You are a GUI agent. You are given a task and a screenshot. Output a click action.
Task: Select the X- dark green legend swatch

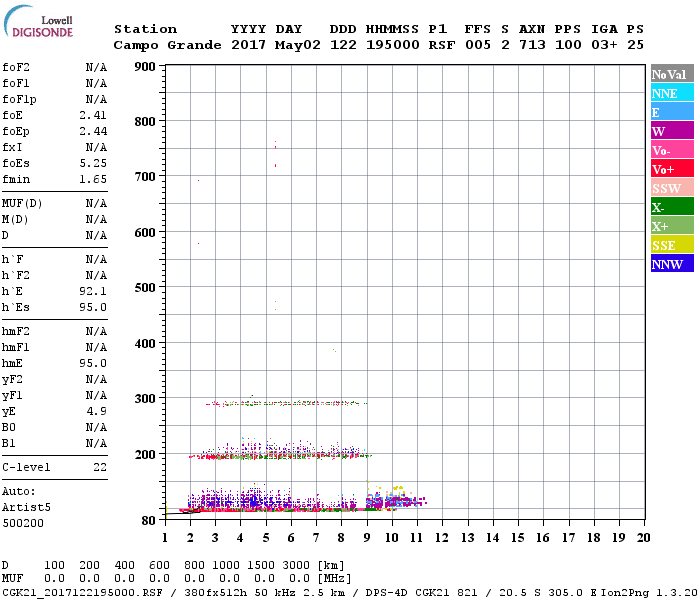(671, 207)
